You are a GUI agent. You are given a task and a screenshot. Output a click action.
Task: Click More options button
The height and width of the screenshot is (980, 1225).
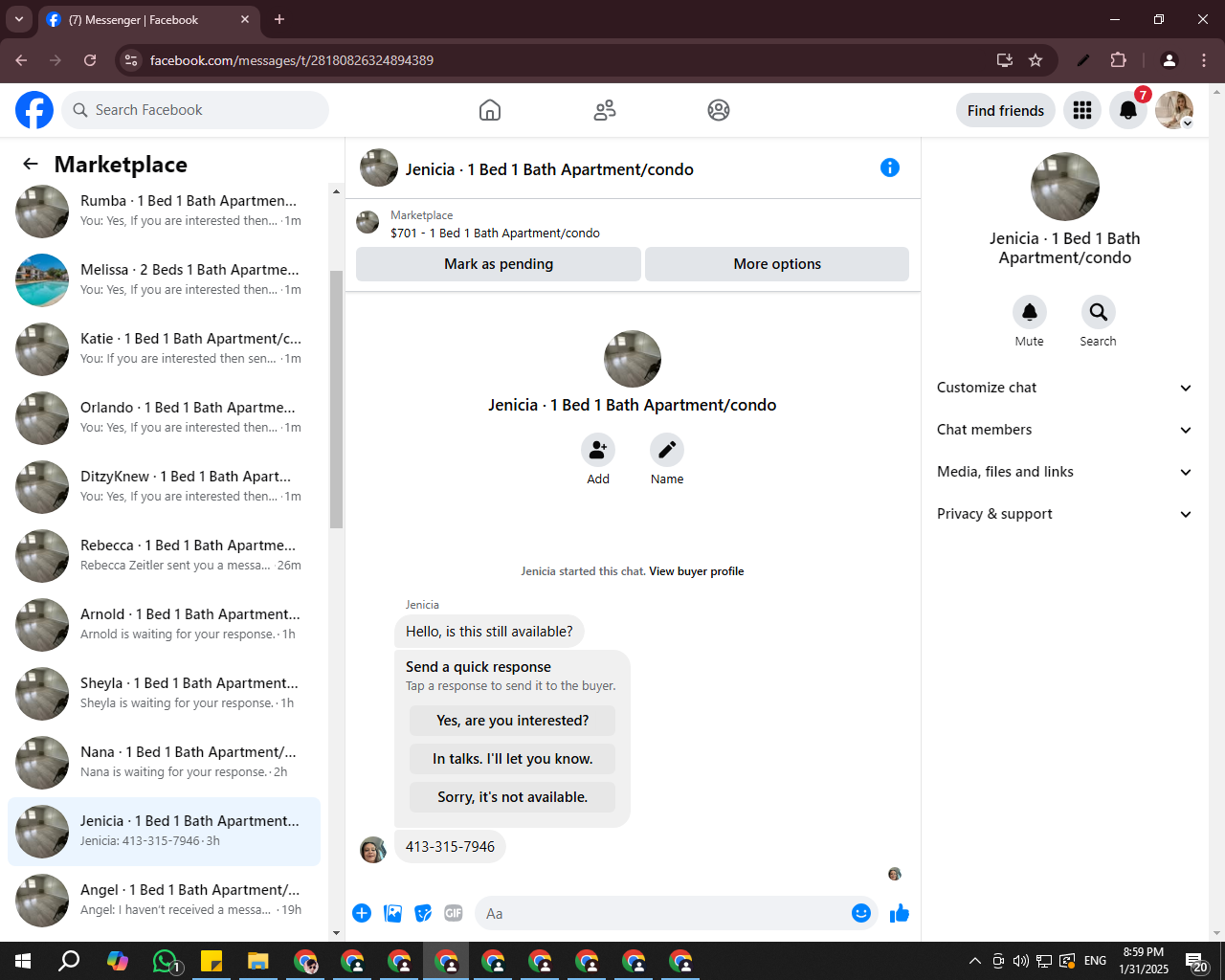coord(777,264)
